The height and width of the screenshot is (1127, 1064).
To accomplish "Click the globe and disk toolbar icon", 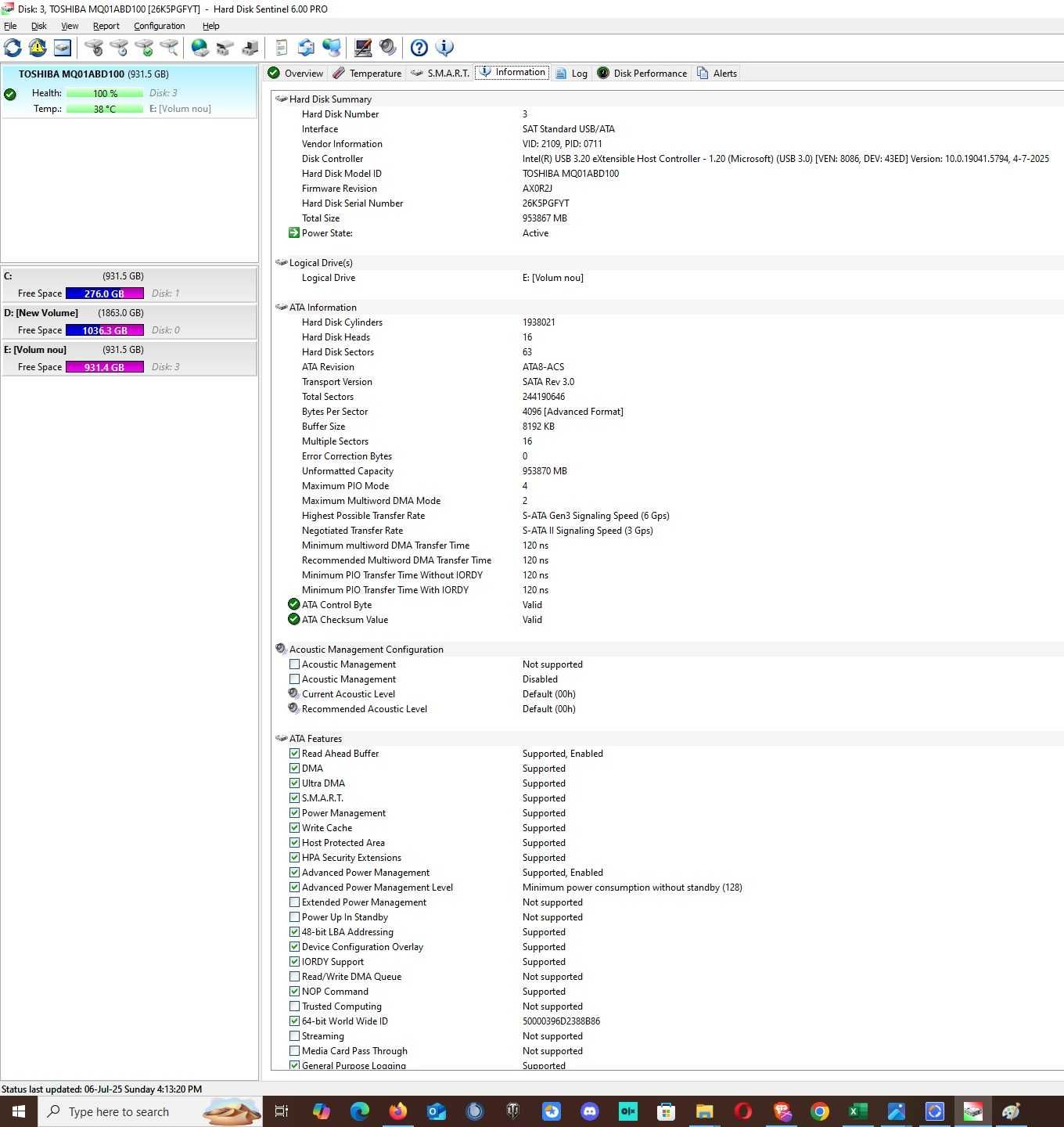I will (200, 48).
